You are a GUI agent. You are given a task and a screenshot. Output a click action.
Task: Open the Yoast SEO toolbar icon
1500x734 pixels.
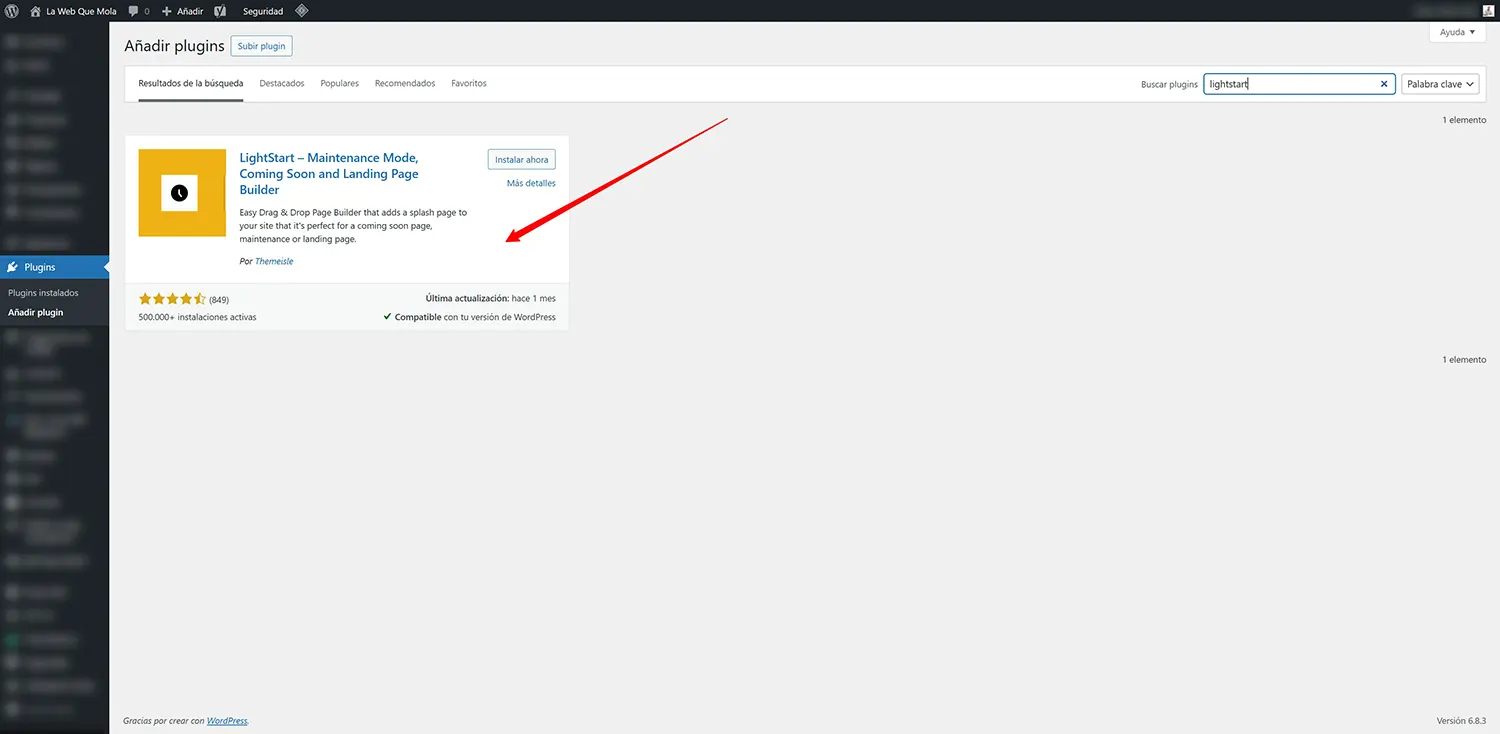pyautogui.click(x=220, y=11)
